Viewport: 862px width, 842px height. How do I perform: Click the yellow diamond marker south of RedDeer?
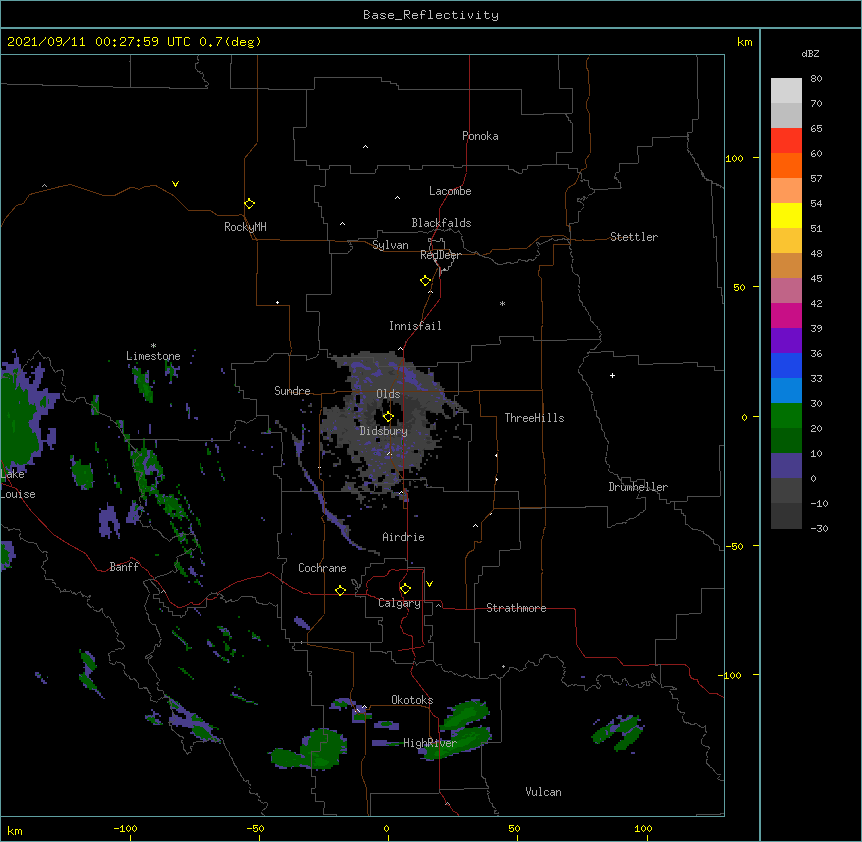point(425,281)
